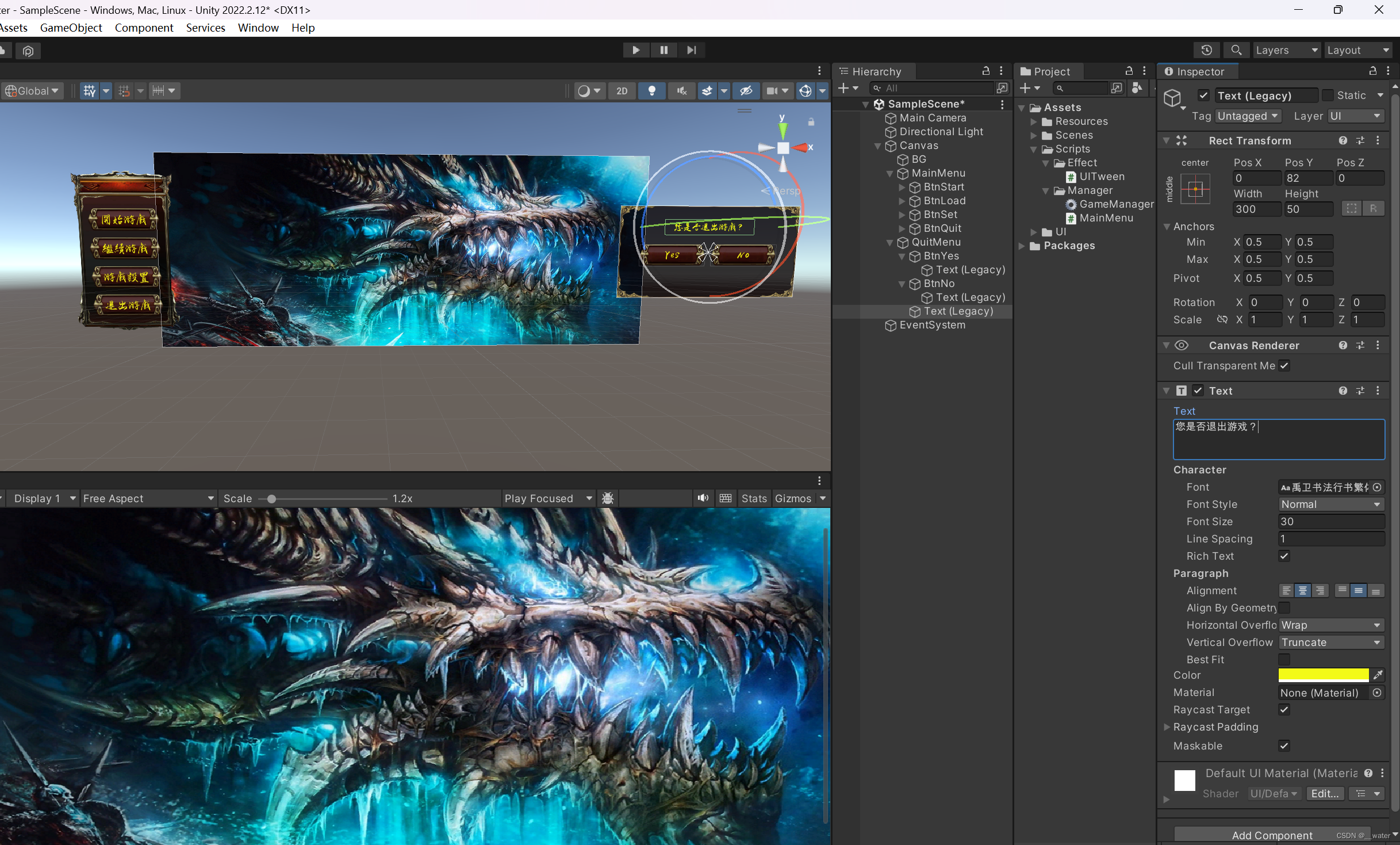Toggle grid visibility icon in scene toolbar
1400x845 pixels.
pos(89,91)
